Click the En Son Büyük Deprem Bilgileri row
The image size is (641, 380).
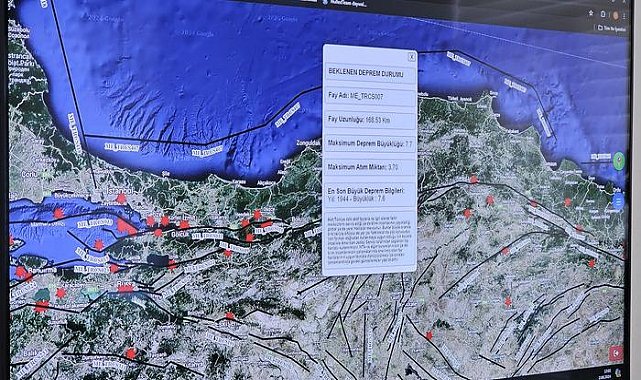click(x=370, y=194)
